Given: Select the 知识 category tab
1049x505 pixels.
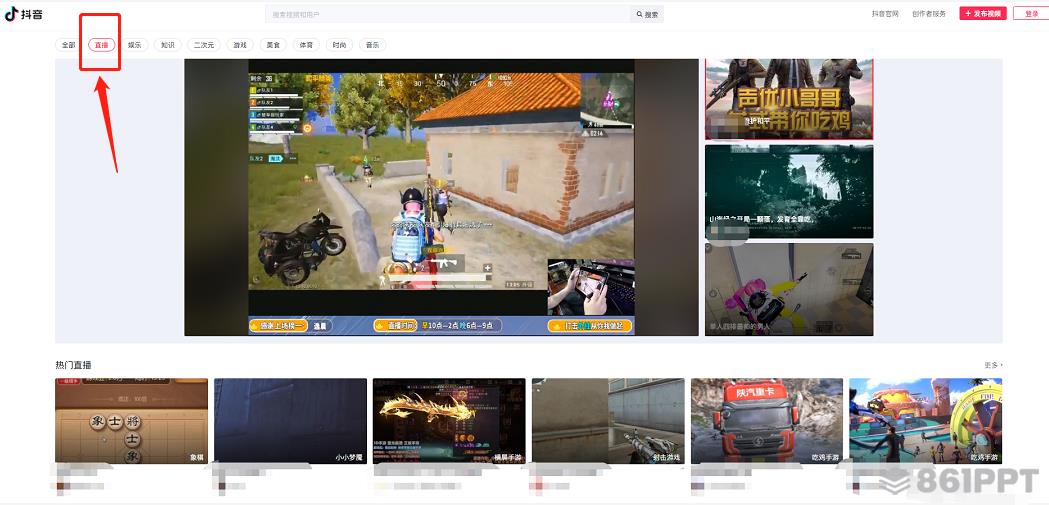Looking at the screenshot, I should pos(167,45).
